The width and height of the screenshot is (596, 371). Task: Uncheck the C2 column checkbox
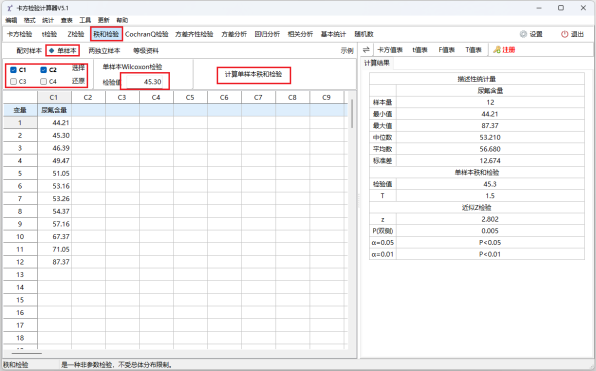(x=43, y=70)
